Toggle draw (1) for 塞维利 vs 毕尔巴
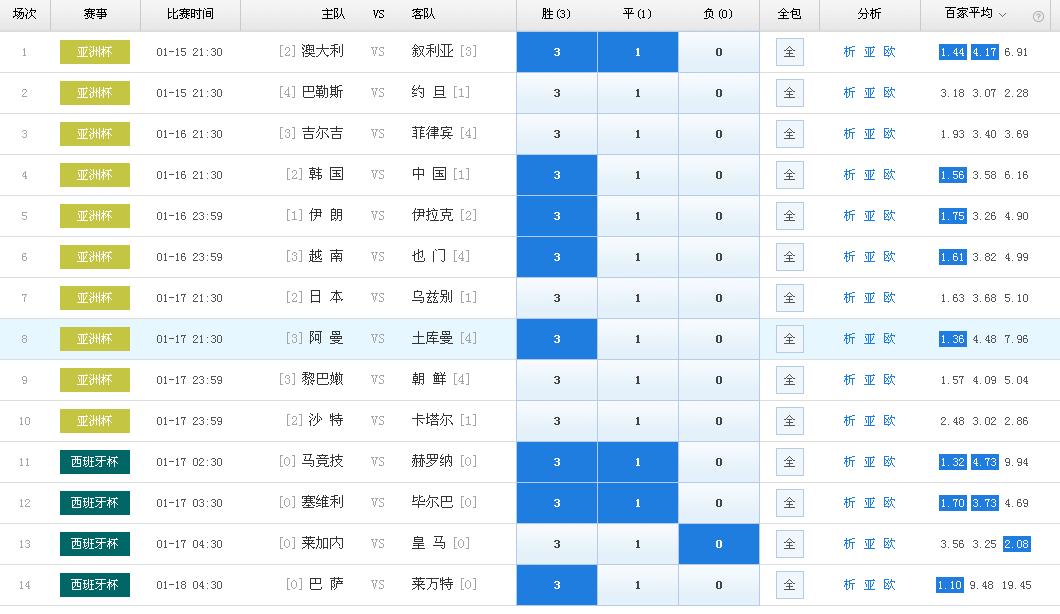The width and height of the screenshot is (1060, 614). pos(637,503)
